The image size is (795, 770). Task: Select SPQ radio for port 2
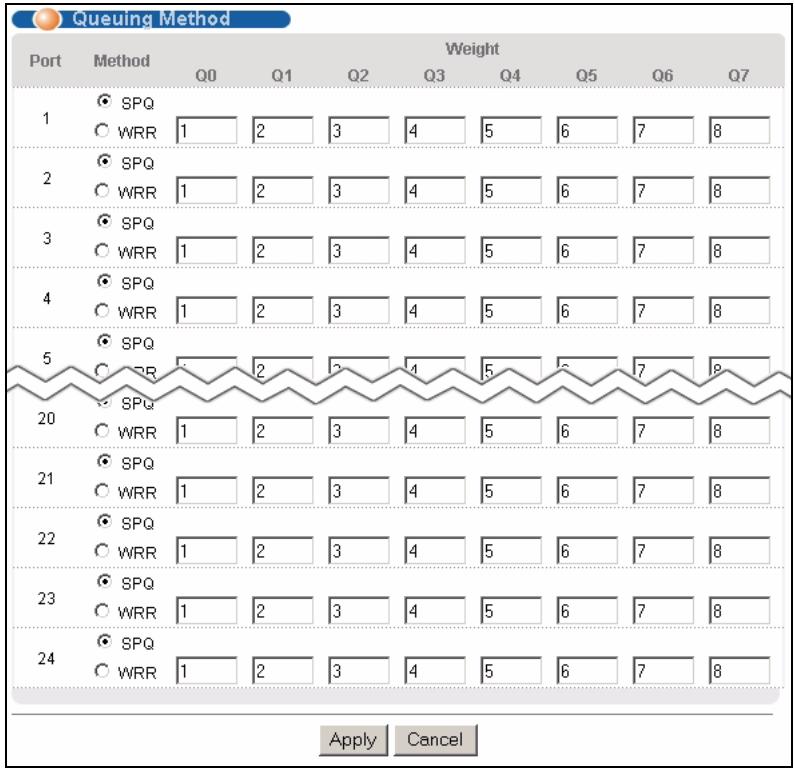coord(104,161)
